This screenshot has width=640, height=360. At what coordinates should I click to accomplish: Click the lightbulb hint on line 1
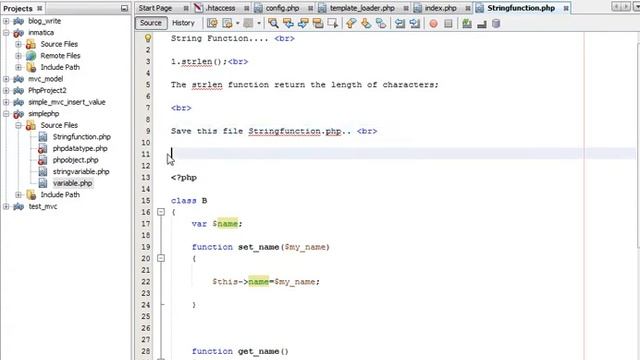[x=148, y=38]
